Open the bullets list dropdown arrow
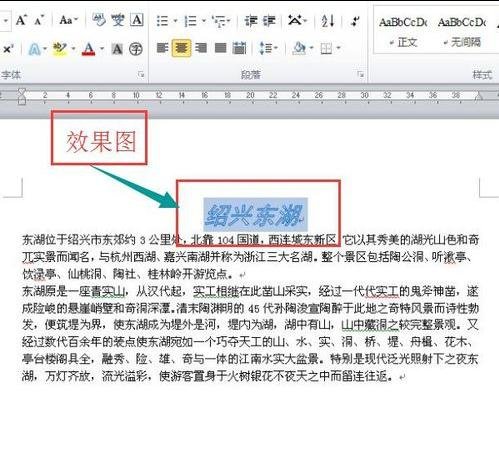Screen dimensions: 499x459 click(x=175, y=21)
